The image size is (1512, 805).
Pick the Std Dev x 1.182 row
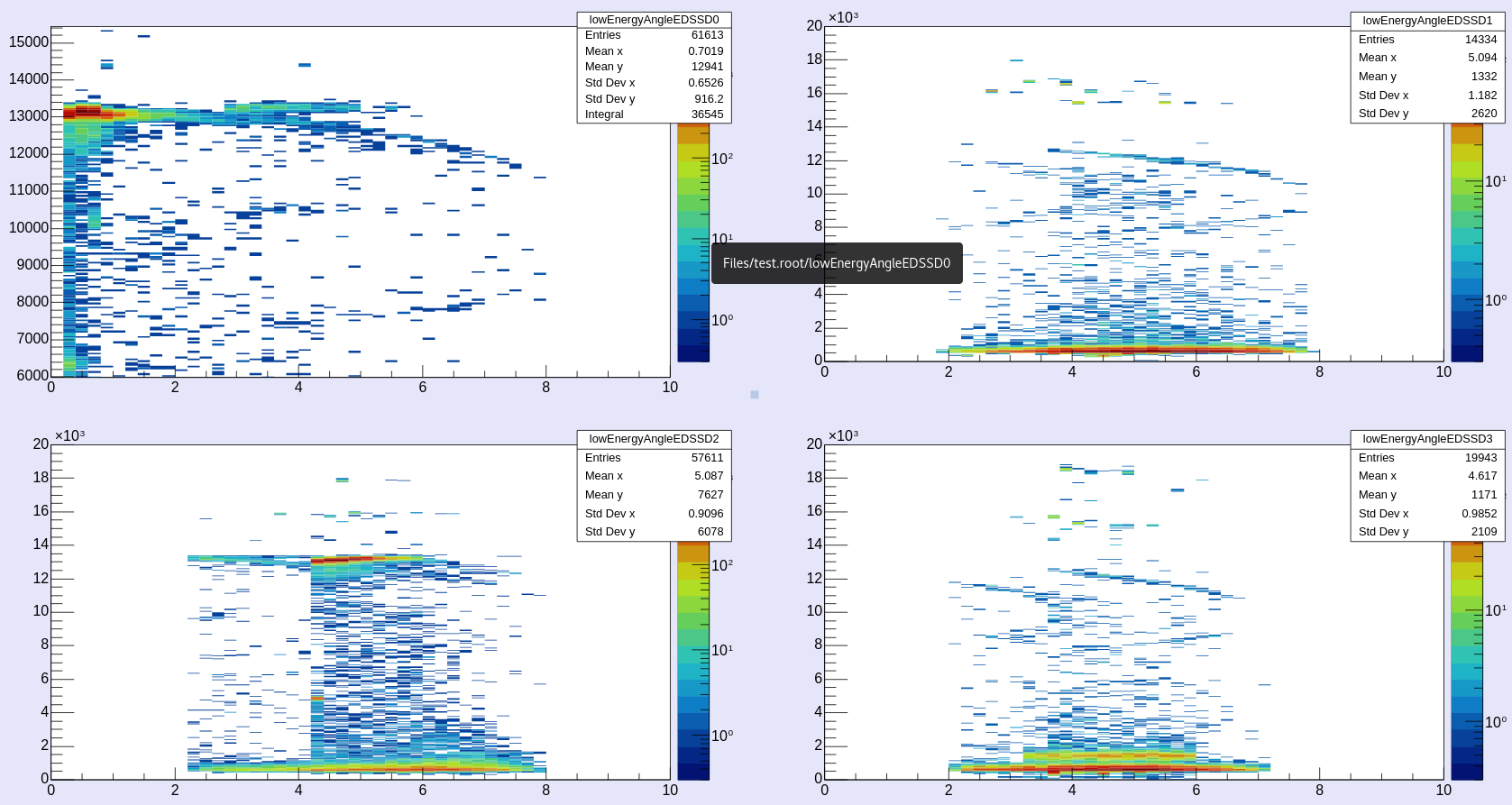[1427, 96]
